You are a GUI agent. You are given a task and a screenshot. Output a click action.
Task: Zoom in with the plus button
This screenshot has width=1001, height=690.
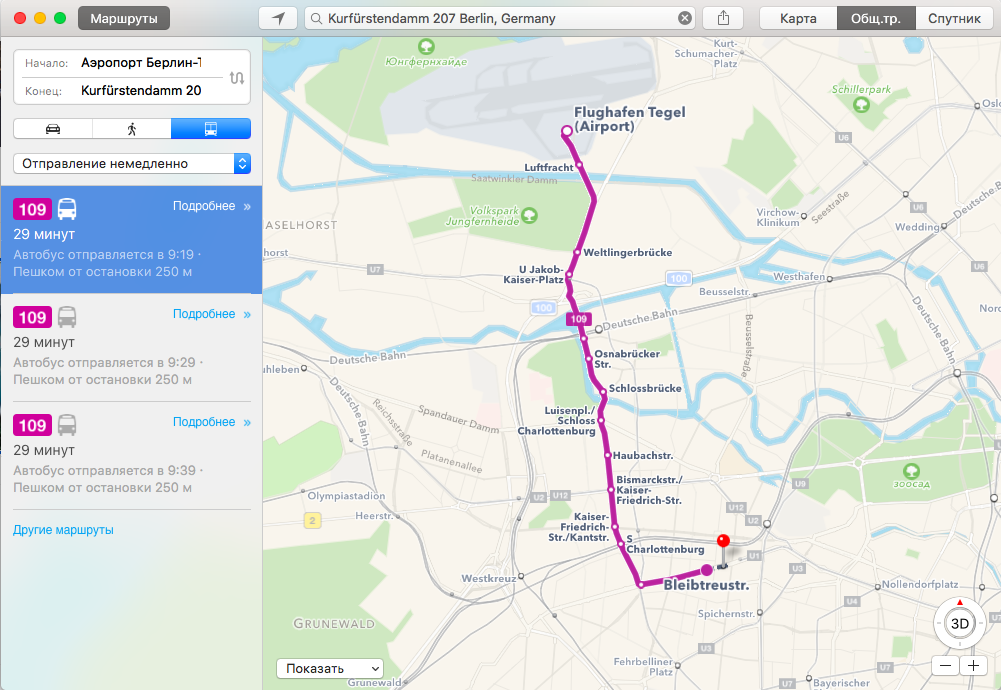973,666
